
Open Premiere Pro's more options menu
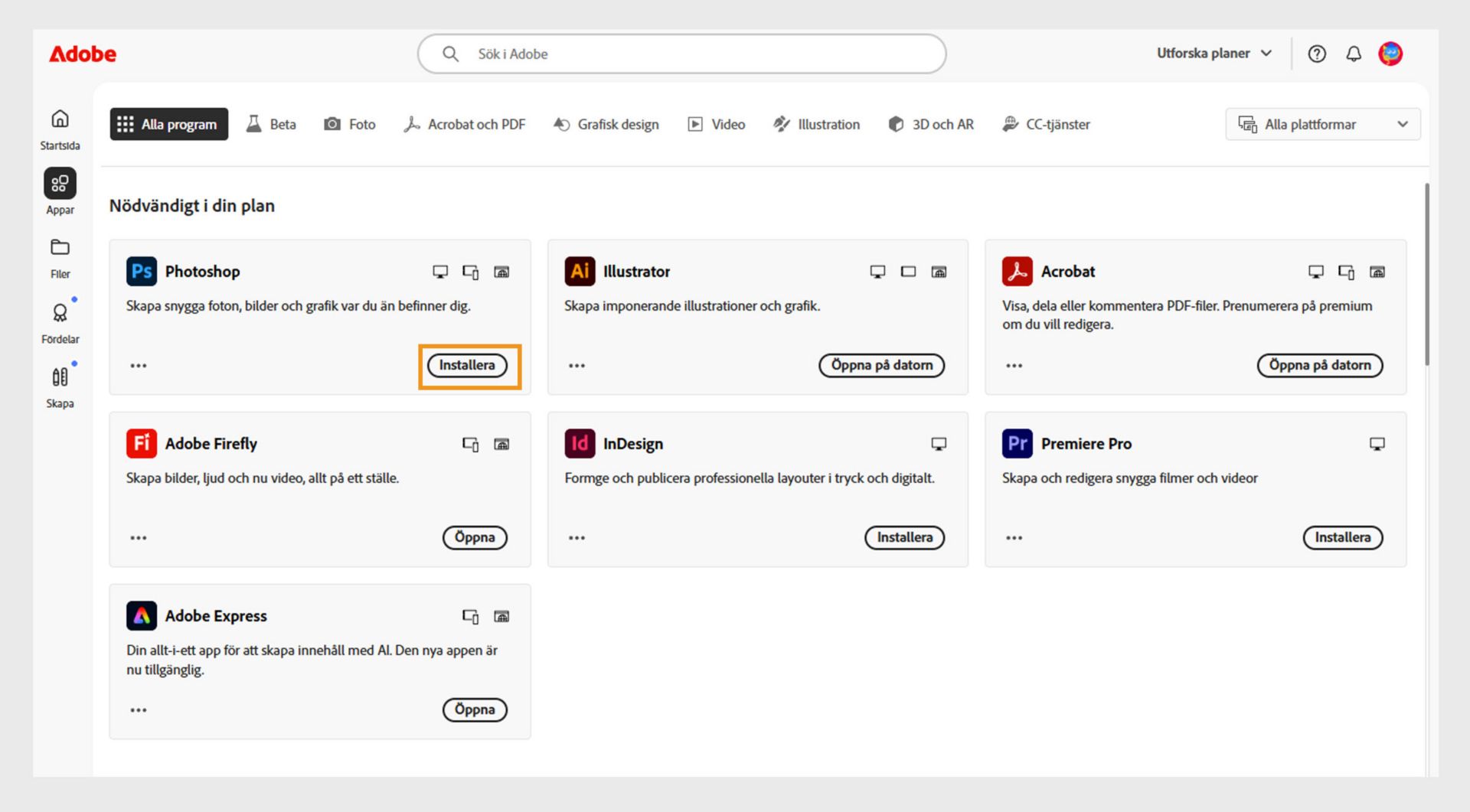[1014, 538]
